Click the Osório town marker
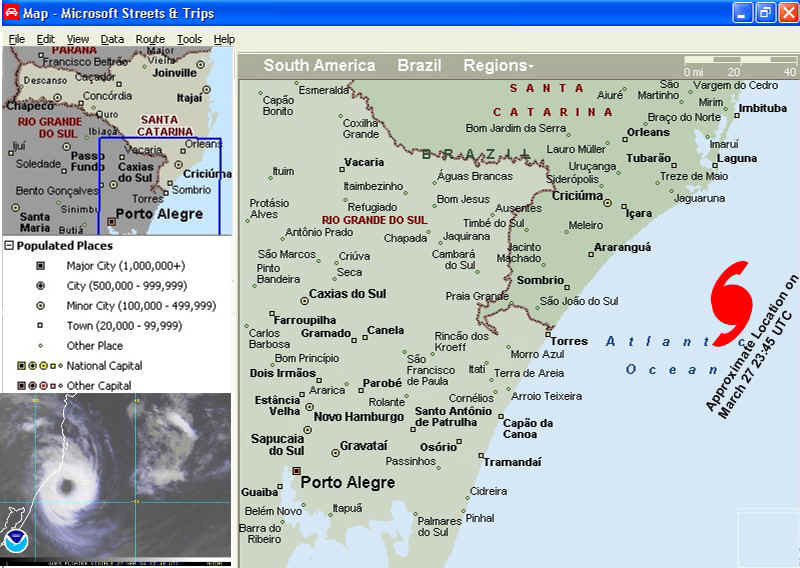This screenshot has height=568, width=800. [x=459, y=441]
